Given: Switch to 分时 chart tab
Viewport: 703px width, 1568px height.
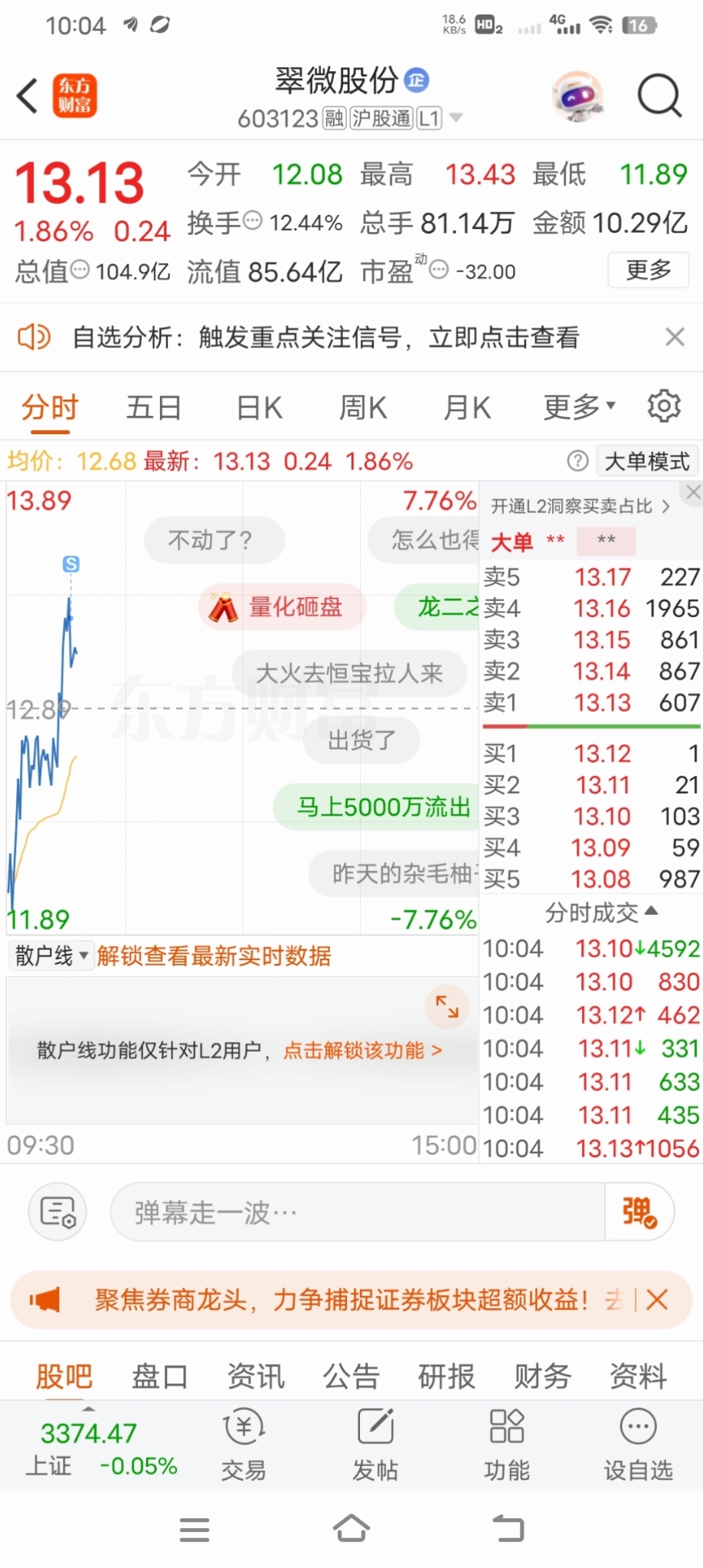Looking at the screenshot, I should click(51, 408).
